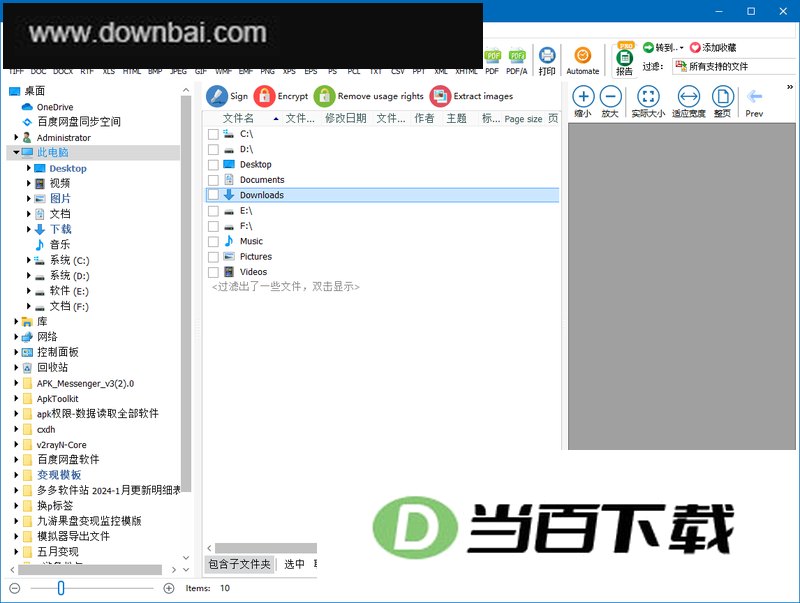Show hidden preview toolbar items chevron

pos(790,87)
